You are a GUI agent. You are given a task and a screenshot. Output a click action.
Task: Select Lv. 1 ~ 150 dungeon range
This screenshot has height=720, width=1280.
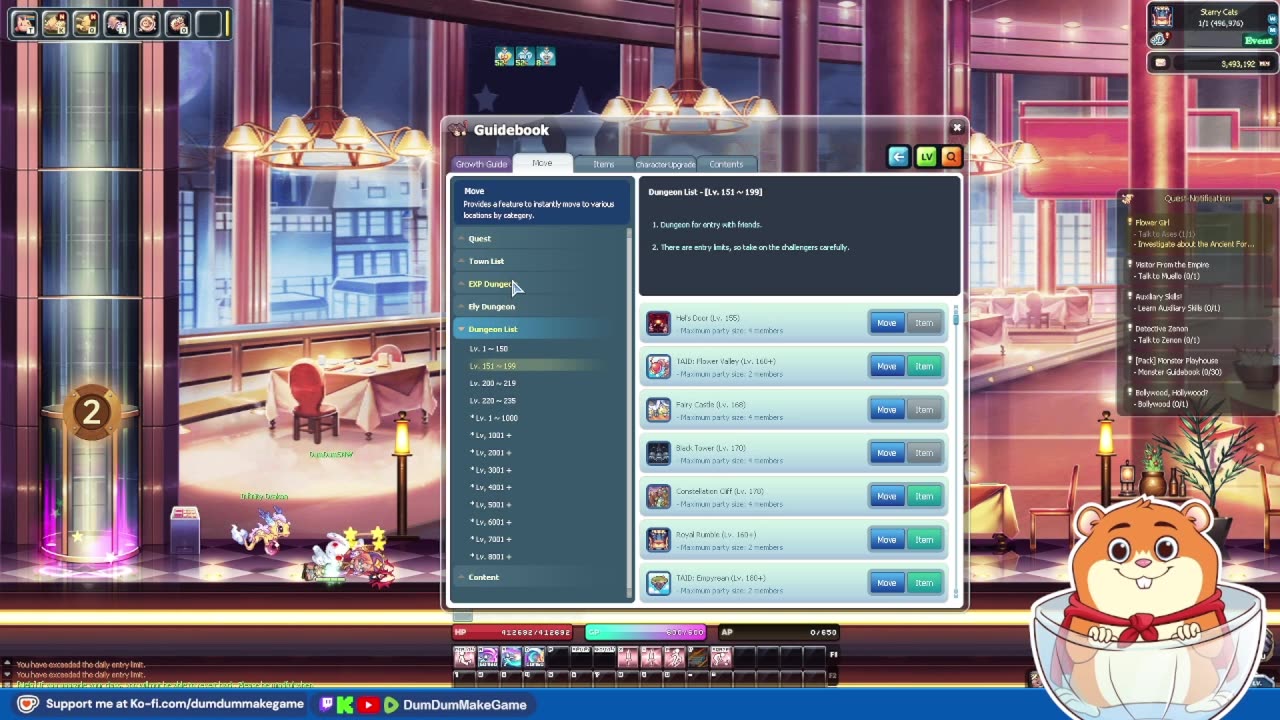[x=489, y=349]
